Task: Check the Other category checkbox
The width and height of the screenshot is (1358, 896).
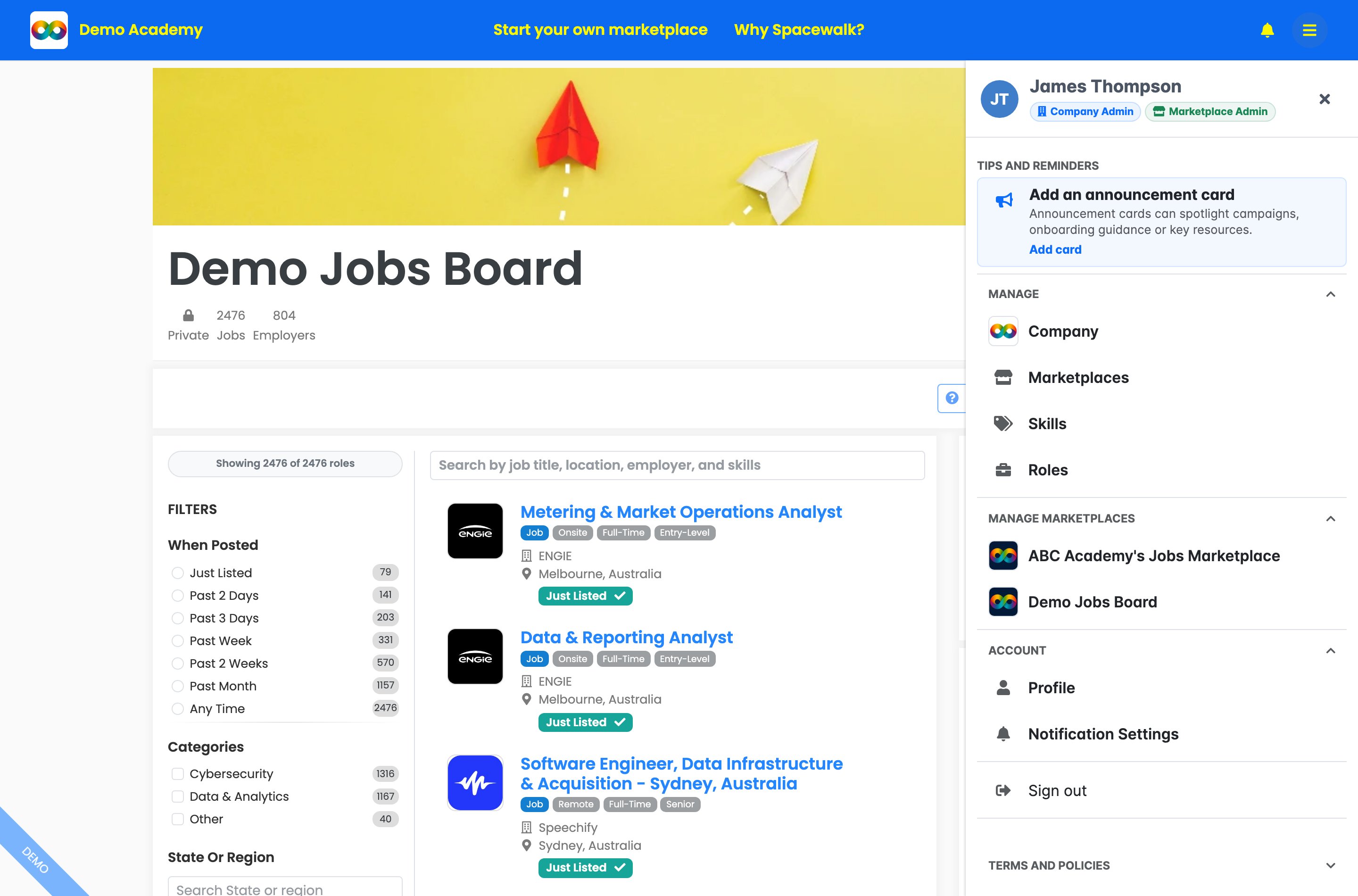Action: (x=178, y=819)
